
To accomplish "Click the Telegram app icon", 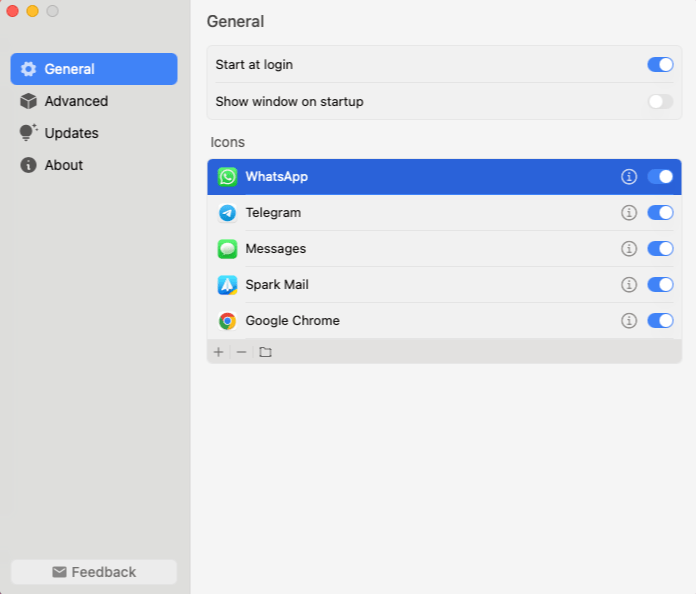I will [227, 213].
